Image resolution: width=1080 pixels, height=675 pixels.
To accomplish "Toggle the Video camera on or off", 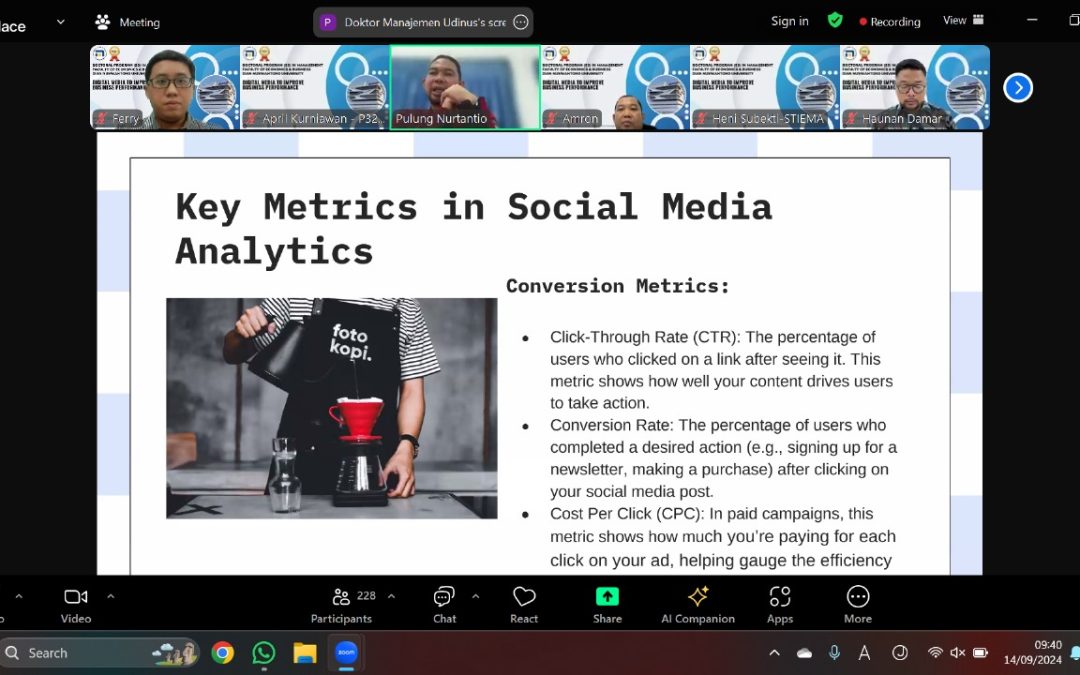I will 76,604.
